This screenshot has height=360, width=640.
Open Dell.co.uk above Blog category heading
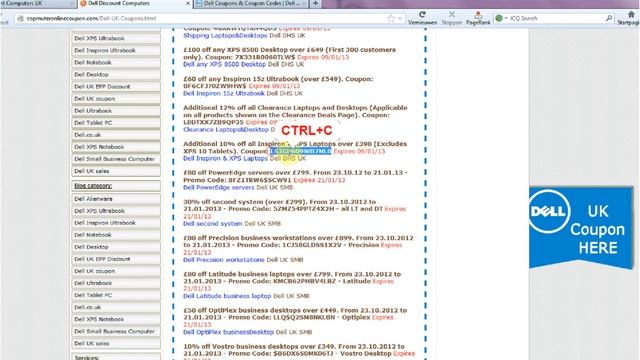click(x=116, y=135)
